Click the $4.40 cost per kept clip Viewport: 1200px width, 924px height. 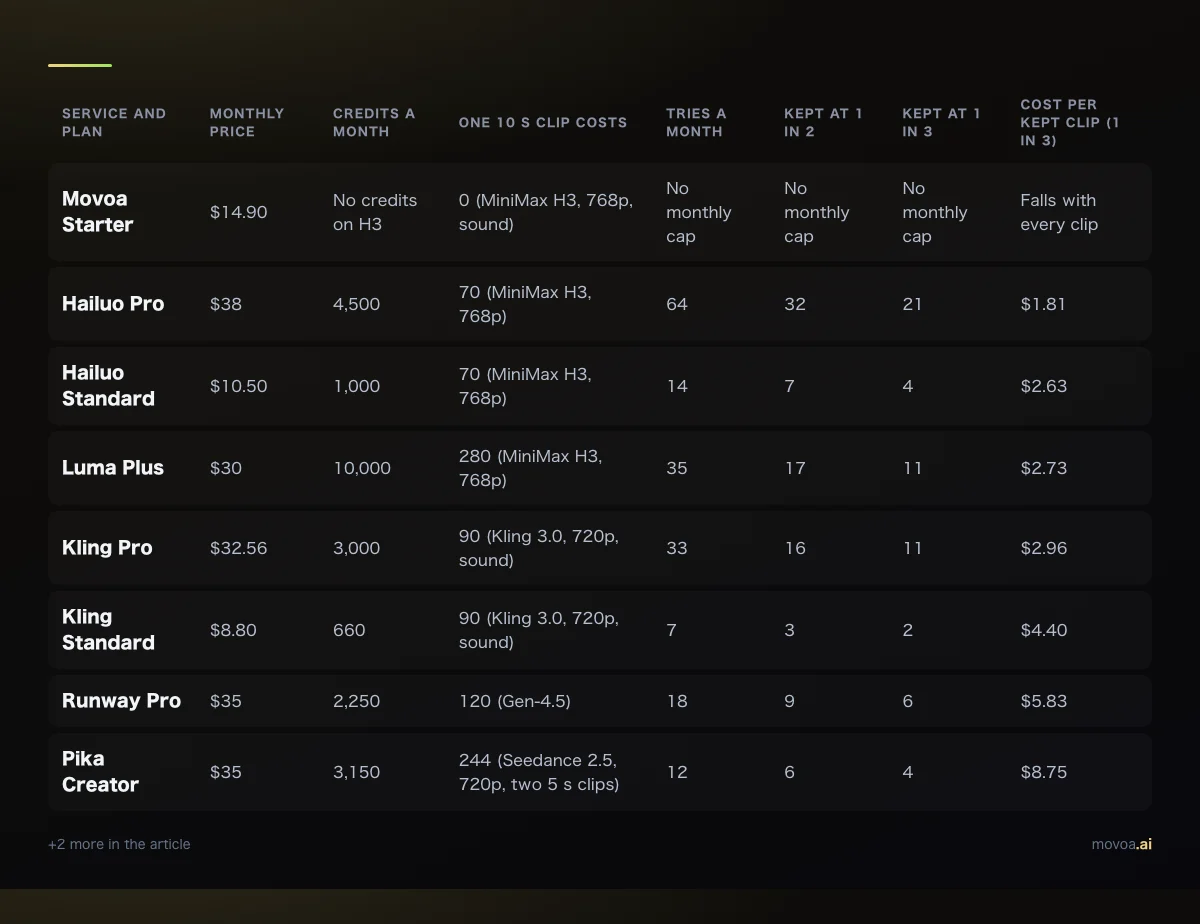[1044, 630]
